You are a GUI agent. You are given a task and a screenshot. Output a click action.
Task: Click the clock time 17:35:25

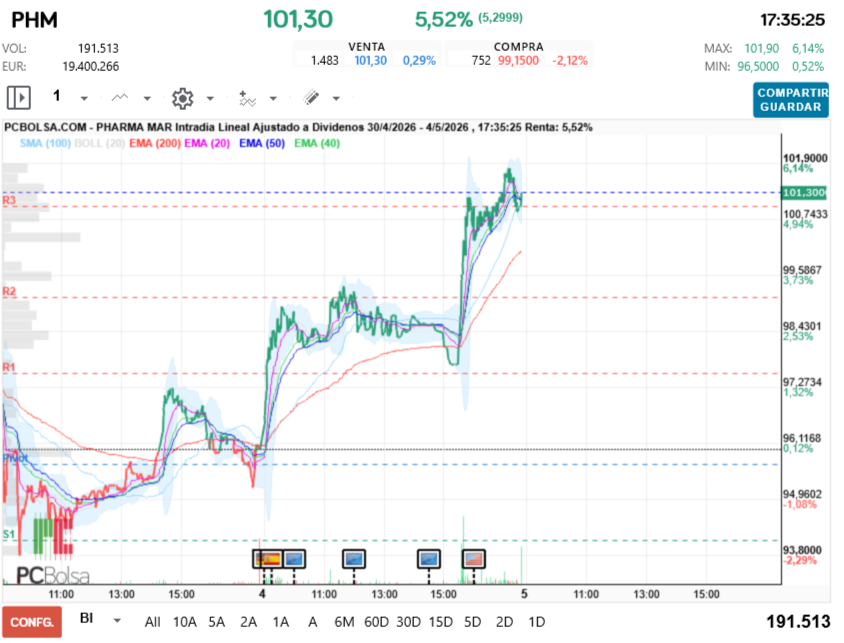[792, 20]
